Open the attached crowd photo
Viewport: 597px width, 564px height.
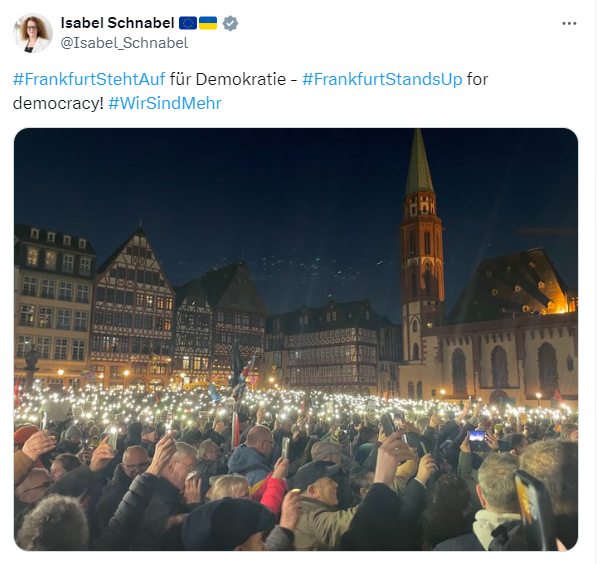point(296,339)
